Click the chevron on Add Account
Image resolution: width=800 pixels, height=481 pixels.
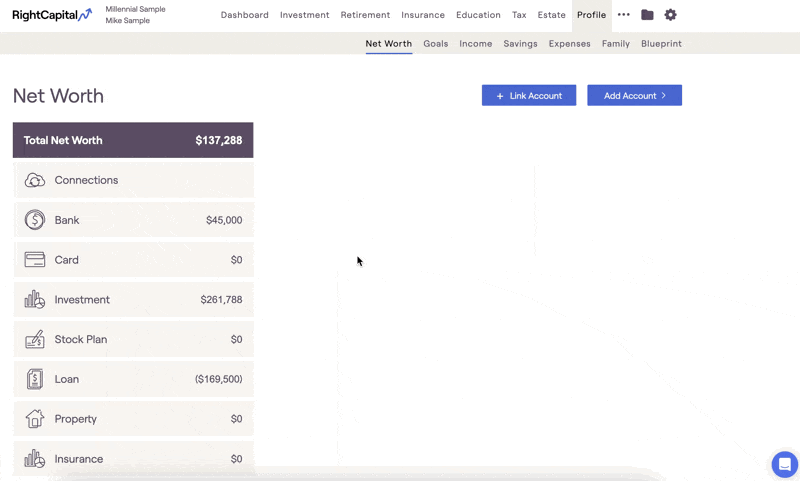(x=663, y=95)
